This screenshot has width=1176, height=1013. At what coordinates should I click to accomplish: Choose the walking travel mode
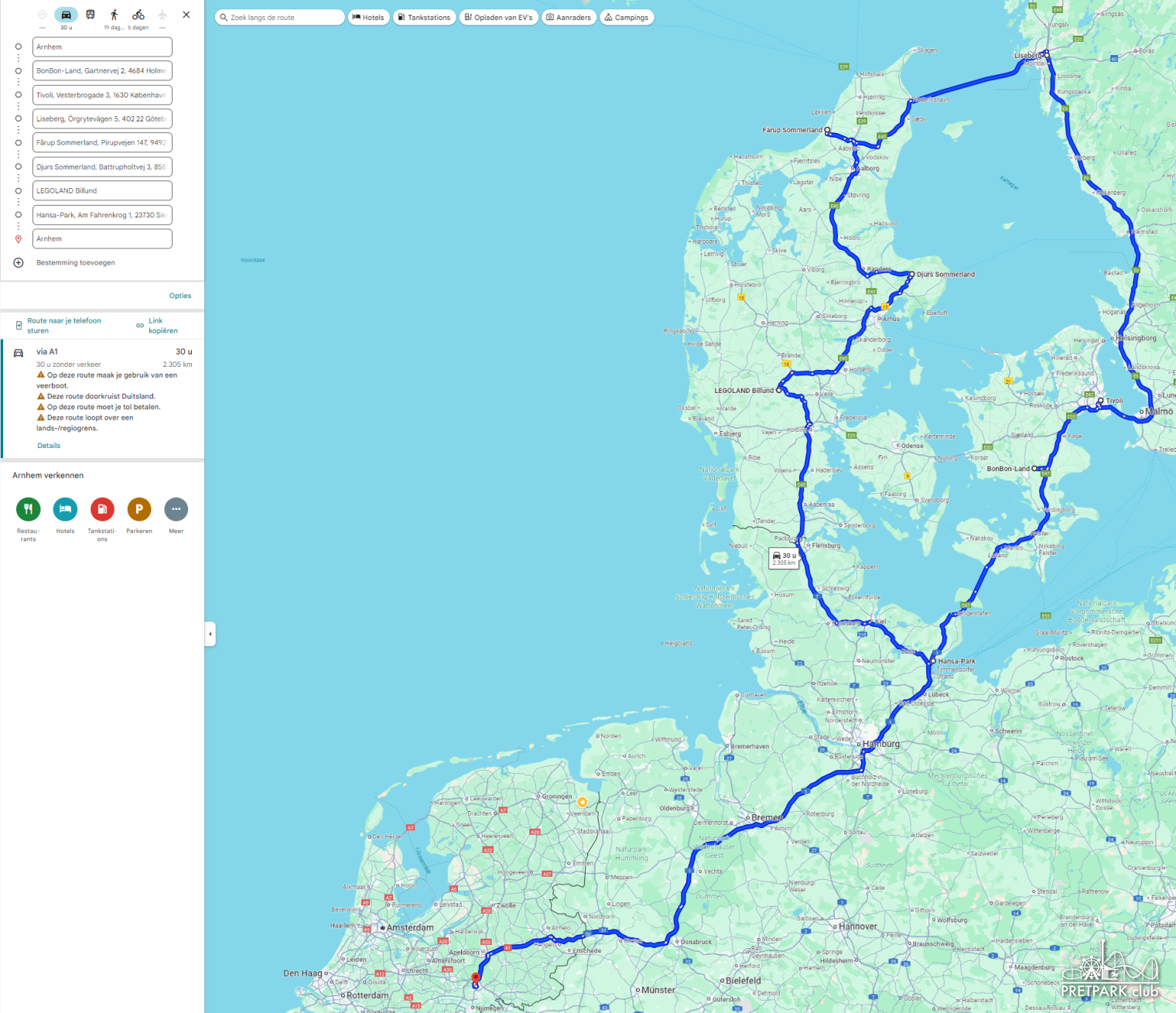115,15
